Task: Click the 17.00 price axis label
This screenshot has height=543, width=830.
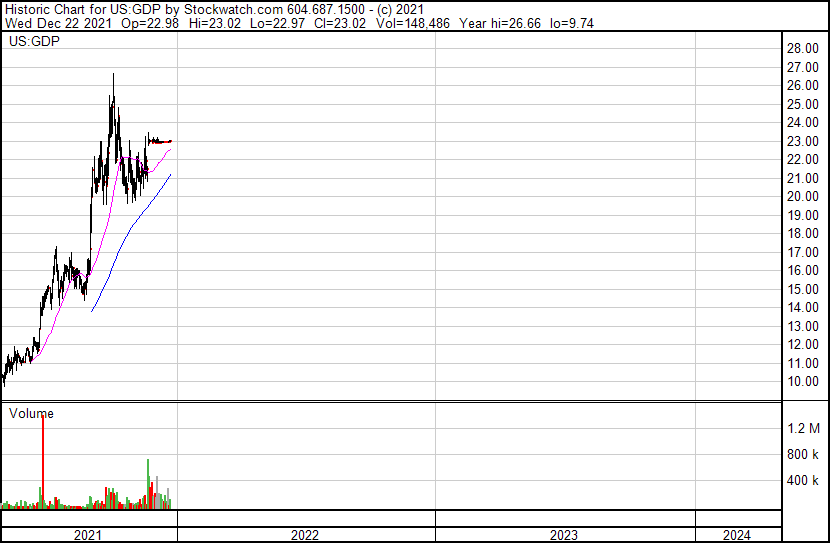Action: 803,252
